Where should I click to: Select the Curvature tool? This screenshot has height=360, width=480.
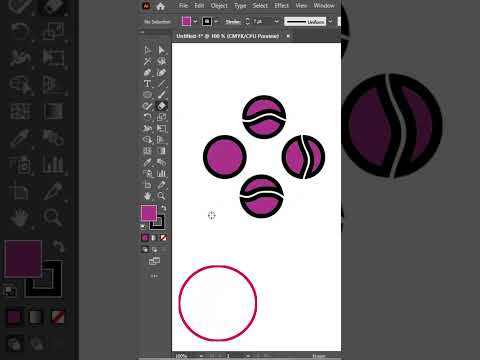coord(162,73)
